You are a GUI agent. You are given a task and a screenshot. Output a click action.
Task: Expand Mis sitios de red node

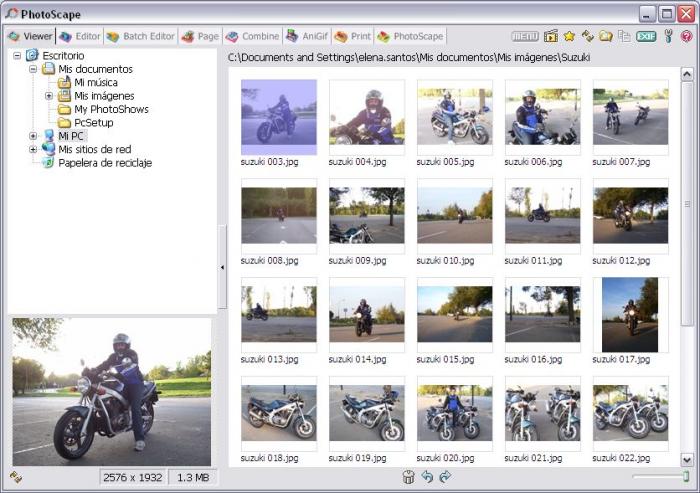pos(33,149)
